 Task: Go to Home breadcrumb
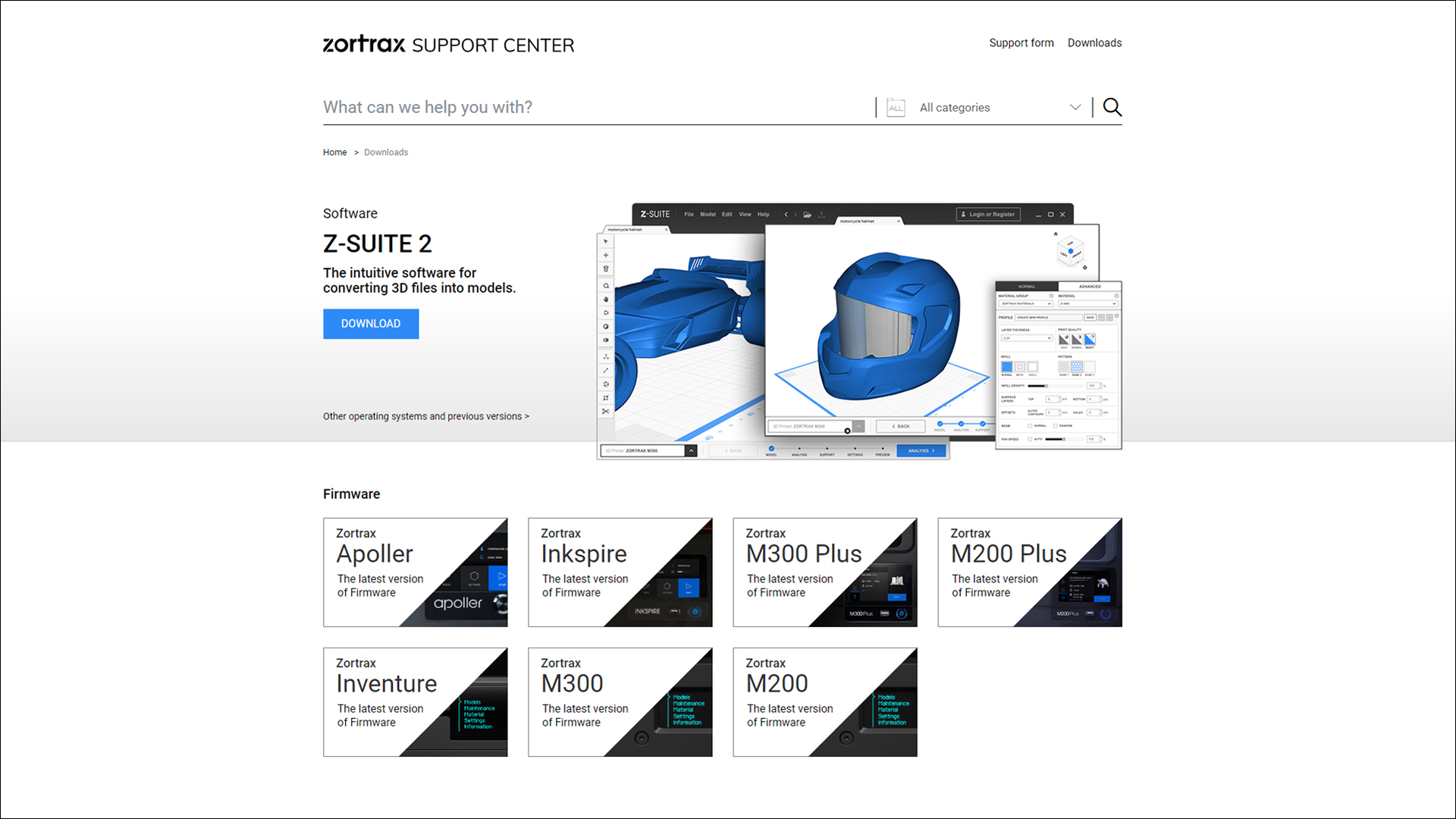tap(334, 152)
